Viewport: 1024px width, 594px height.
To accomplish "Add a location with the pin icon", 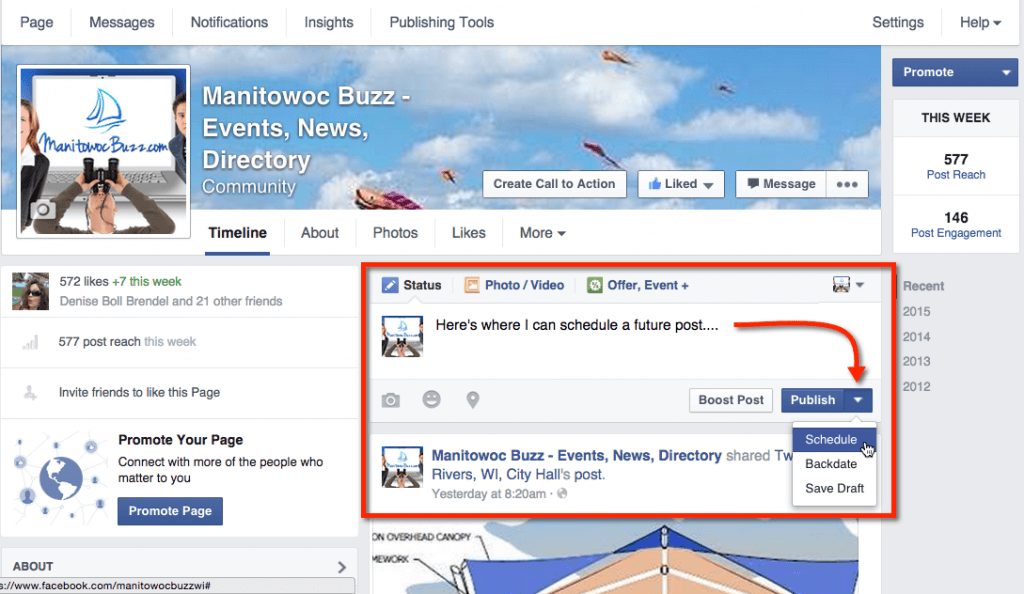I will [473, 399].
